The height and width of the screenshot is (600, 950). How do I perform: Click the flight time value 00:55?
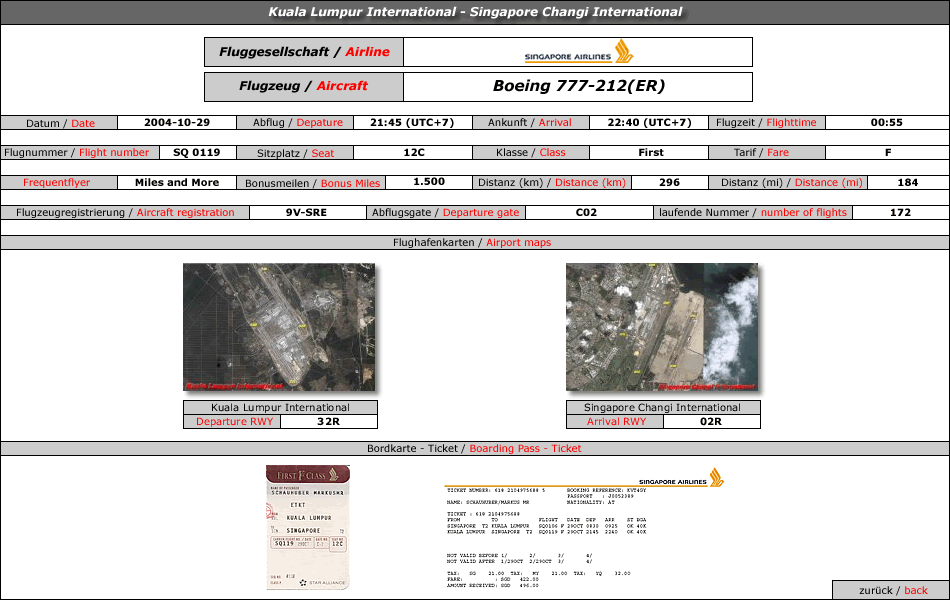point(887,122)
